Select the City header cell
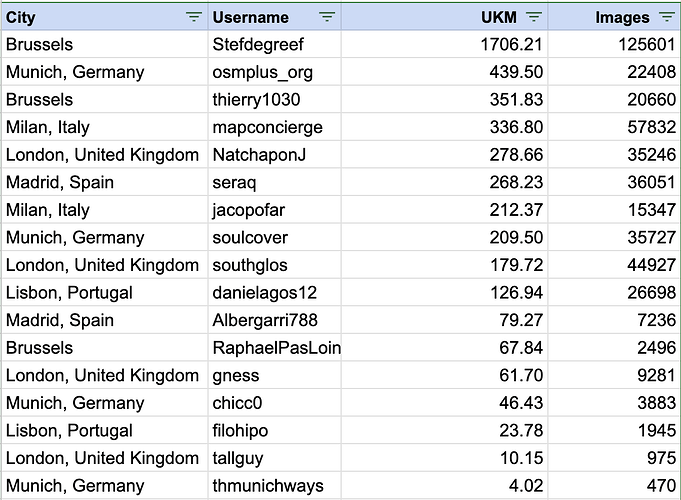The image size is (681, 500). click(x=105, y=17)
